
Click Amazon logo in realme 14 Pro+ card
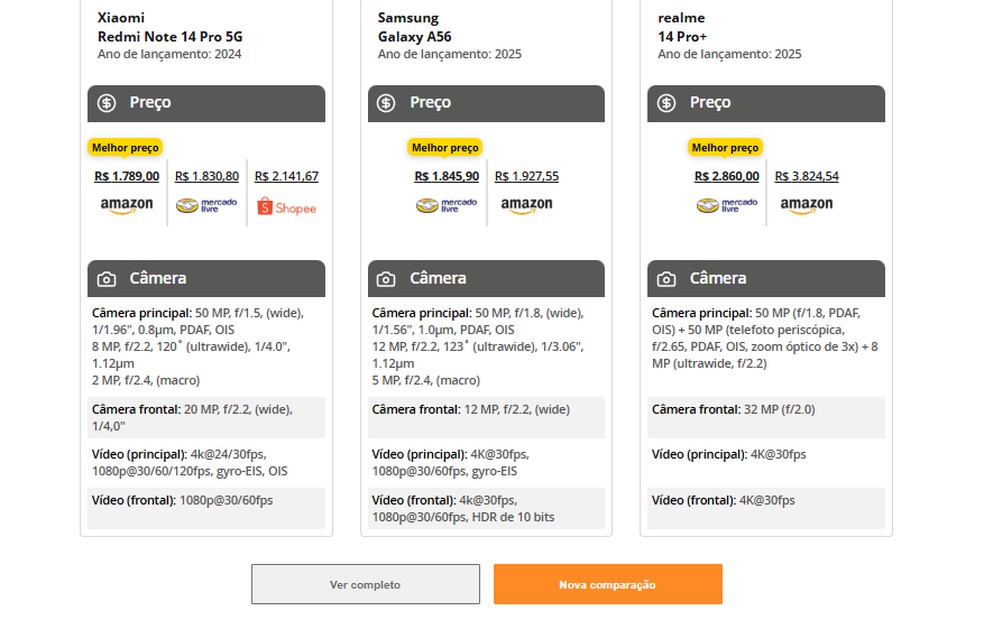pyautogui.click(x=806, y=205)
